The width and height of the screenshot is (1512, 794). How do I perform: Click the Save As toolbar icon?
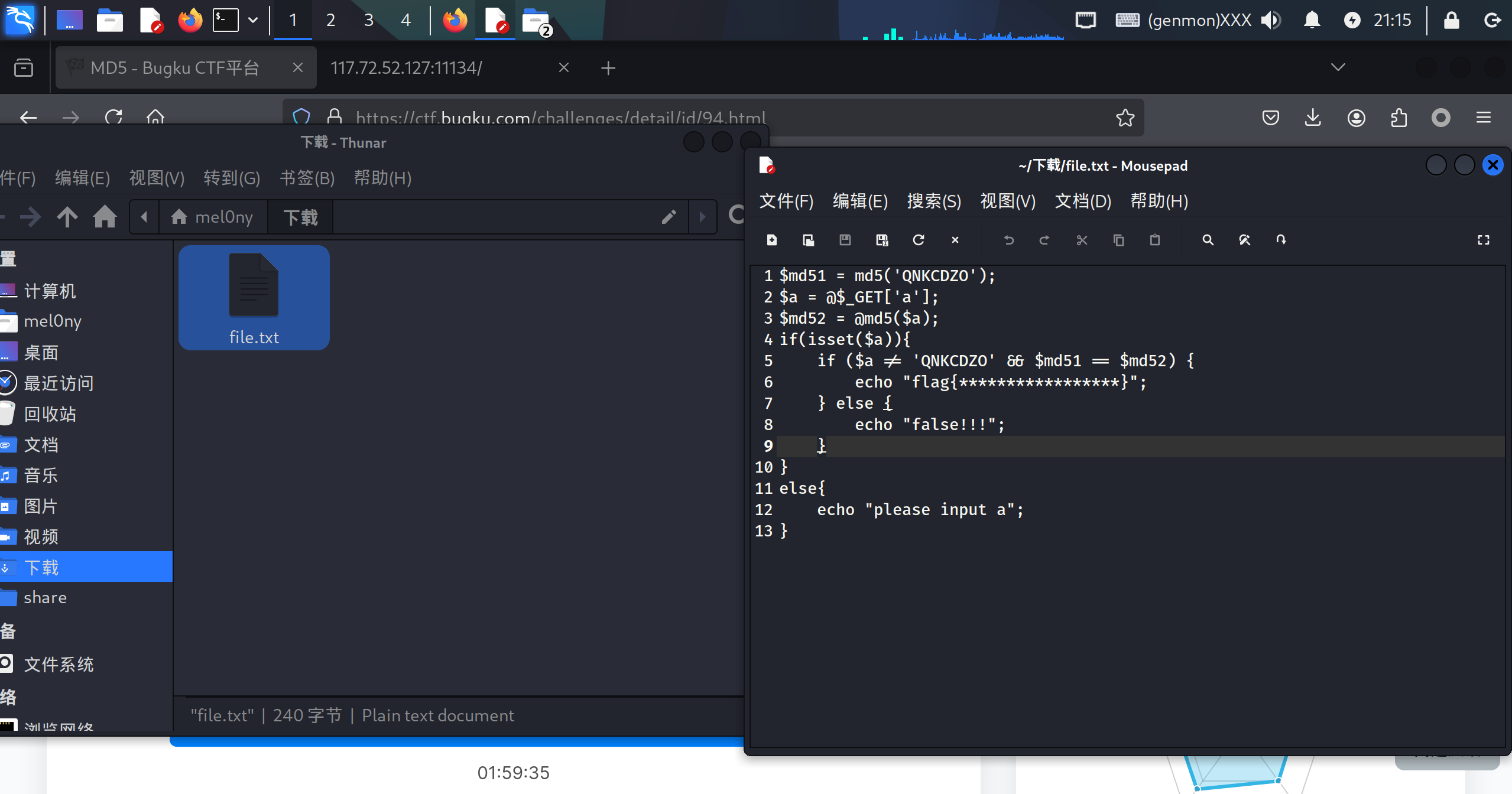881,240
